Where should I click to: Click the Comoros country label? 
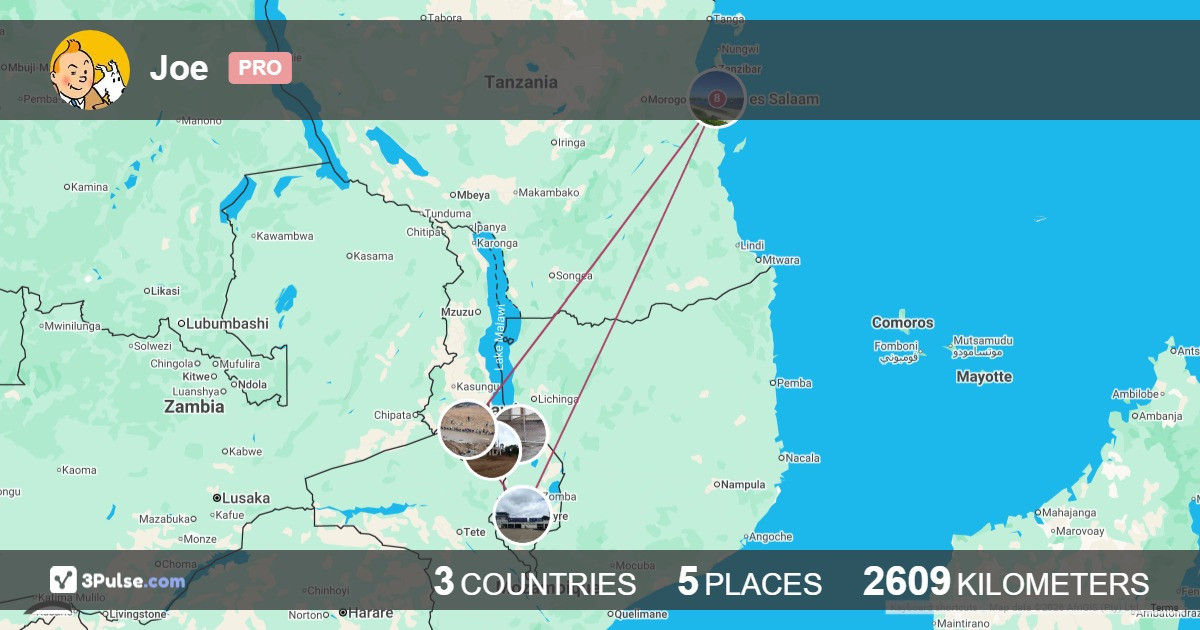coord(902,323)
